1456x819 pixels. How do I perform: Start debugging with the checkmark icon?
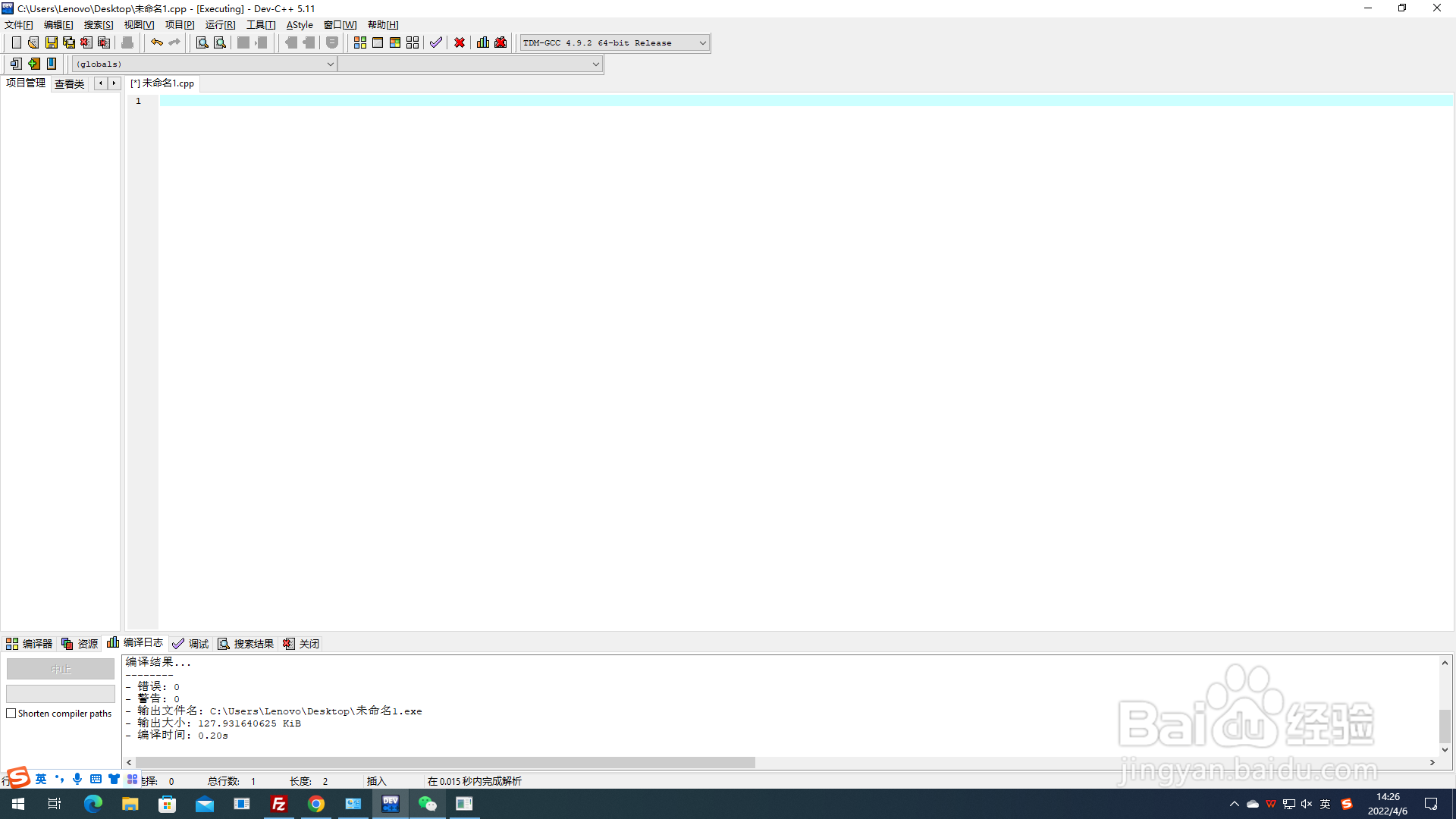(x=436, y=42)
